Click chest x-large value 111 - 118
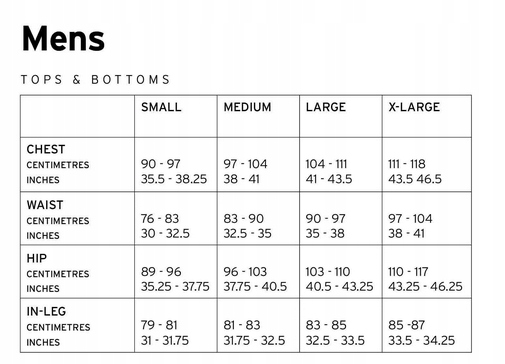 [407, 164]
